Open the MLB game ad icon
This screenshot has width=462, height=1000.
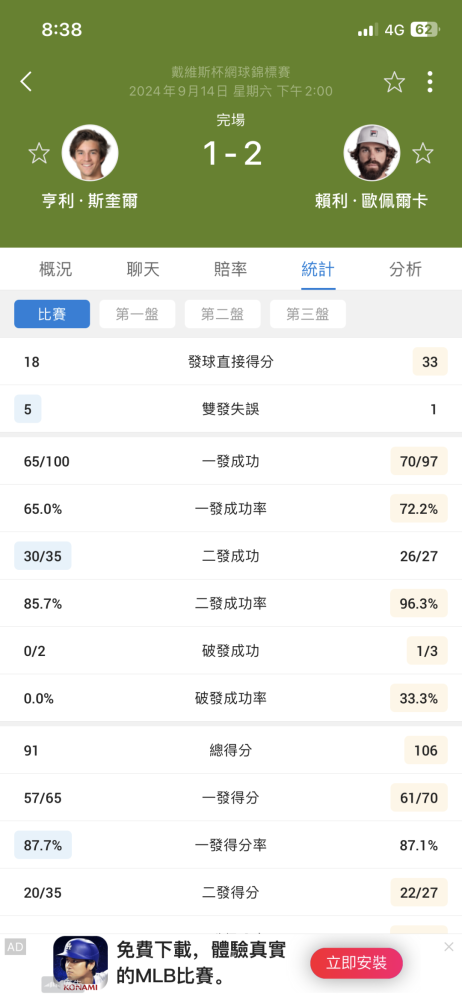pos(80,963)
